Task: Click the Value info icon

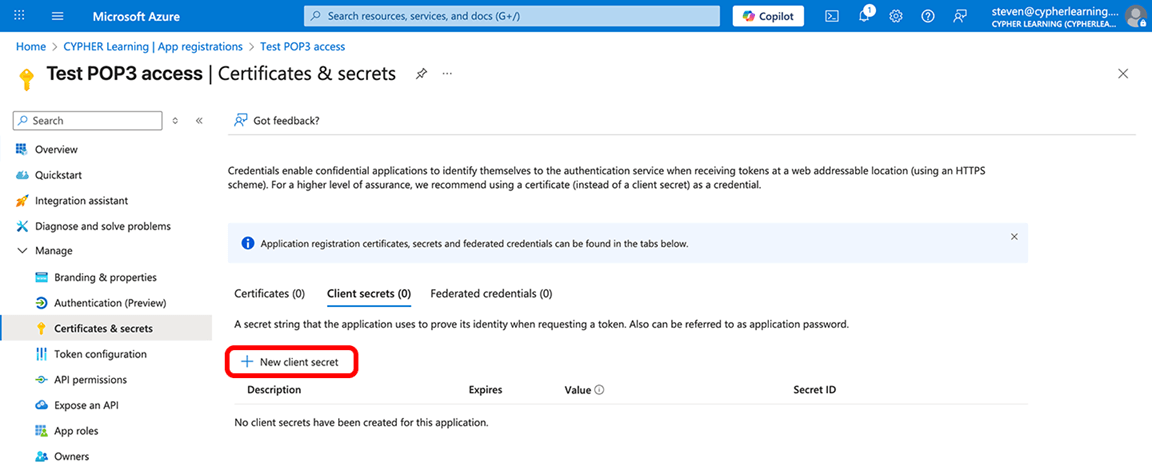Action: coord(599,390)
